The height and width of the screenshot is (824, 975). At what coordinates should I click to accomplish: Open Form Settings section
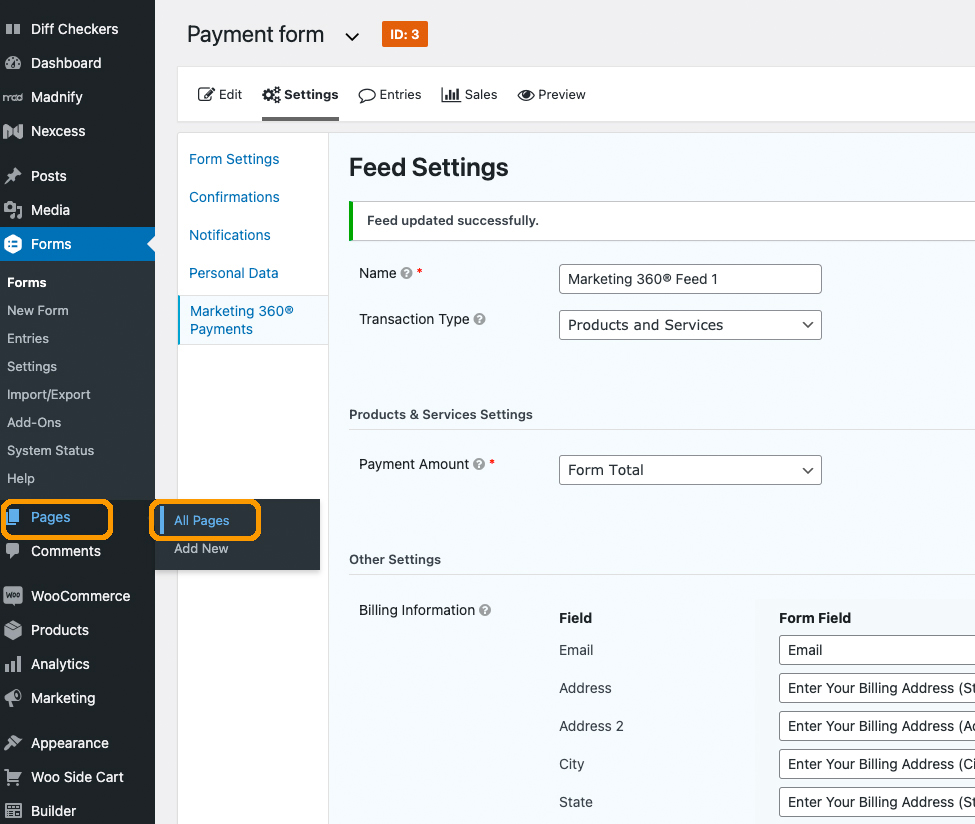(x=234, y=159)
